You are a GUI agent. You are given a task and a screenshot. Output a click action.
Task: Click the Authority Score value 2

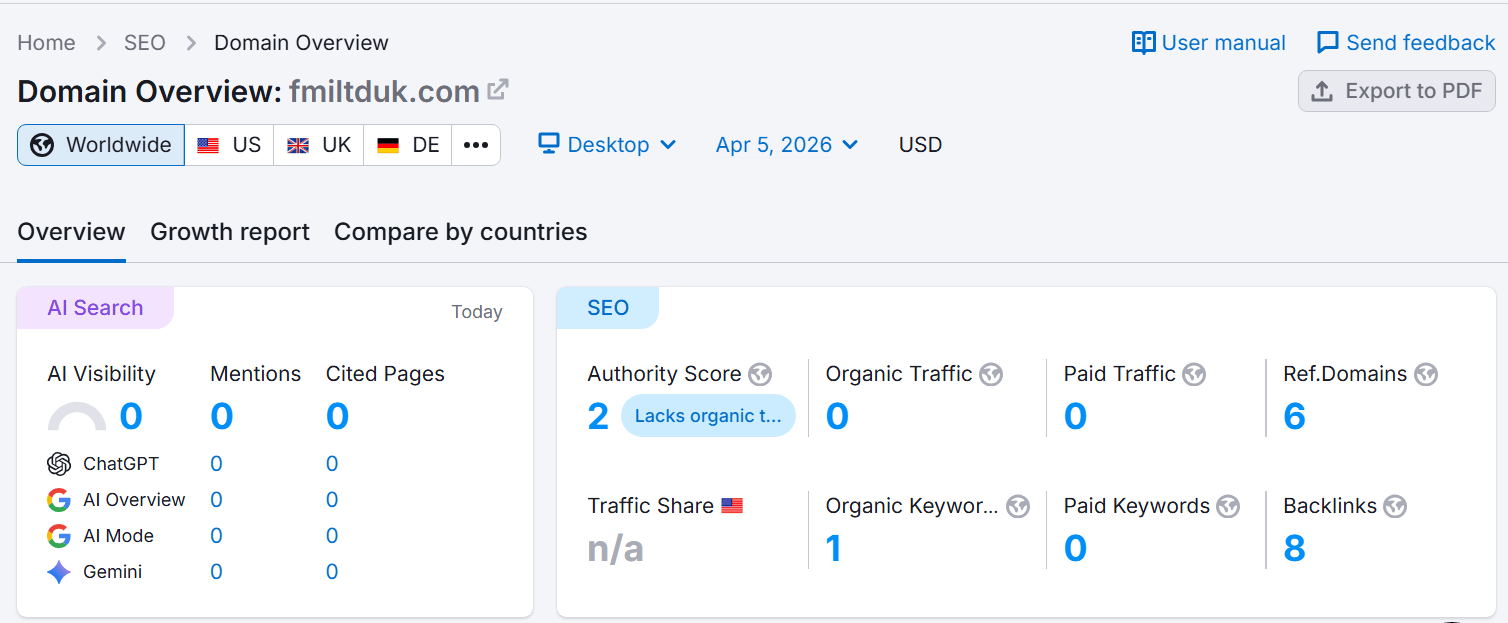(x=598, y=416)
